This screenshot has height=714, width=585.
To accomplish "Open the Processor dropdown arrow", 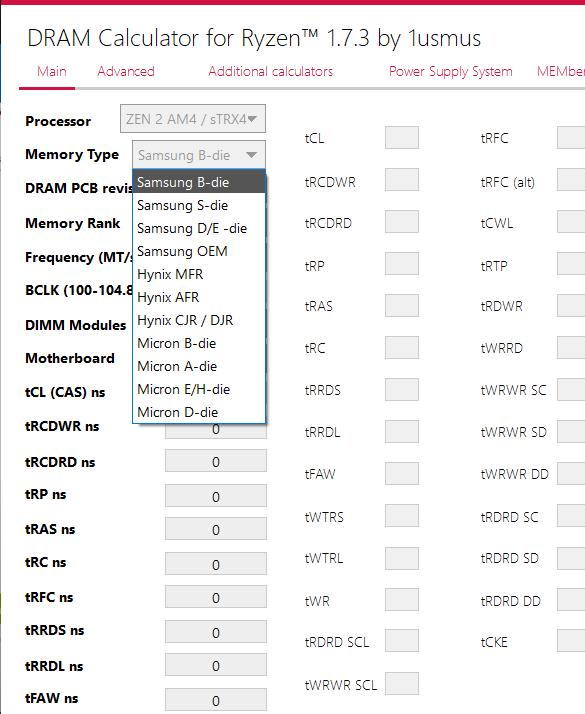I will tap(252, 119).
